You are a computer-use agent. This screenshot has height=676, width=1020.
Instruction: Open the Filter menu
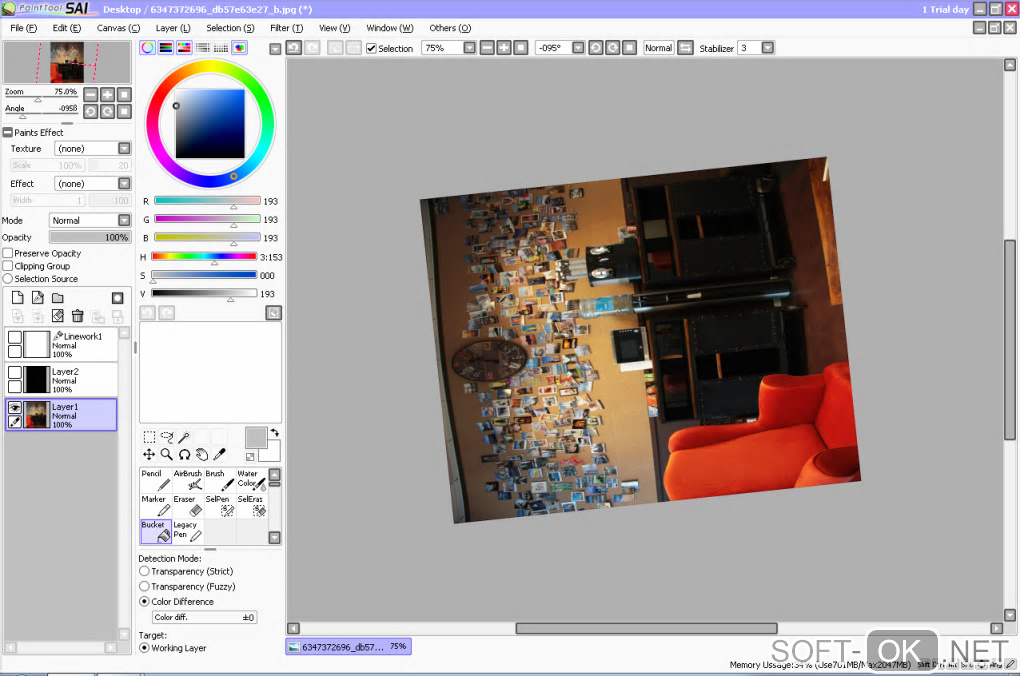click(286, 28)
